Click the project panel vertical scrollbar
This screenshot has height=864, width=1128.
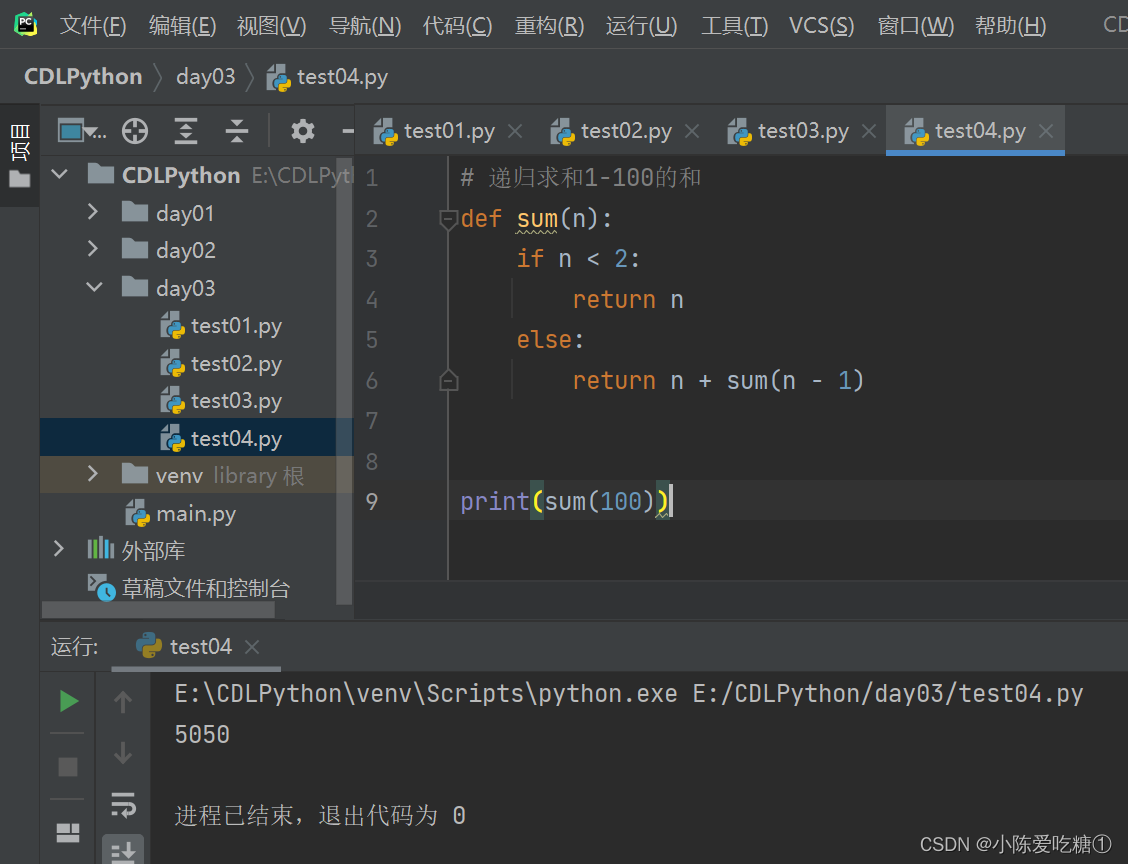[344, 381]
